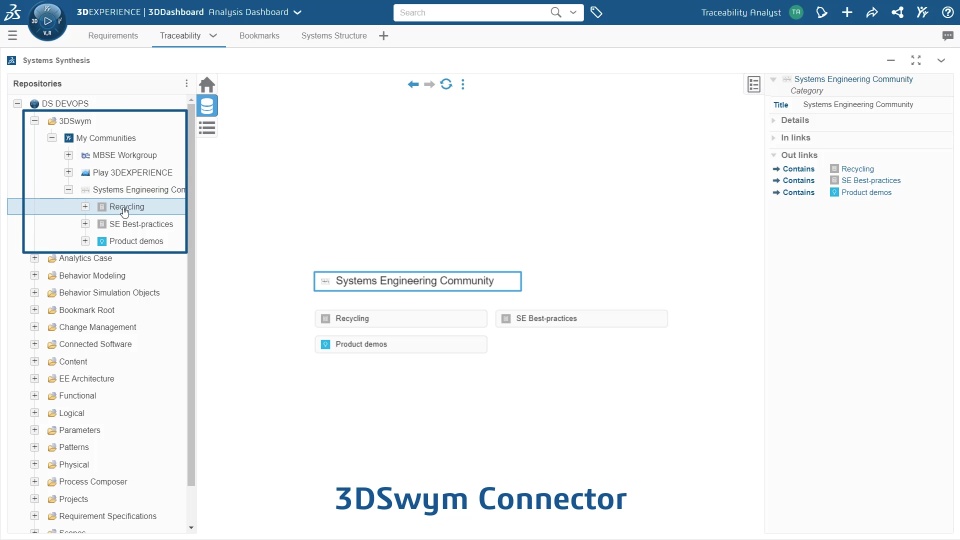Click the Recycling out link
Viewport: 960px width, 540px height.
pyautogui.click(x=857, y=168)
